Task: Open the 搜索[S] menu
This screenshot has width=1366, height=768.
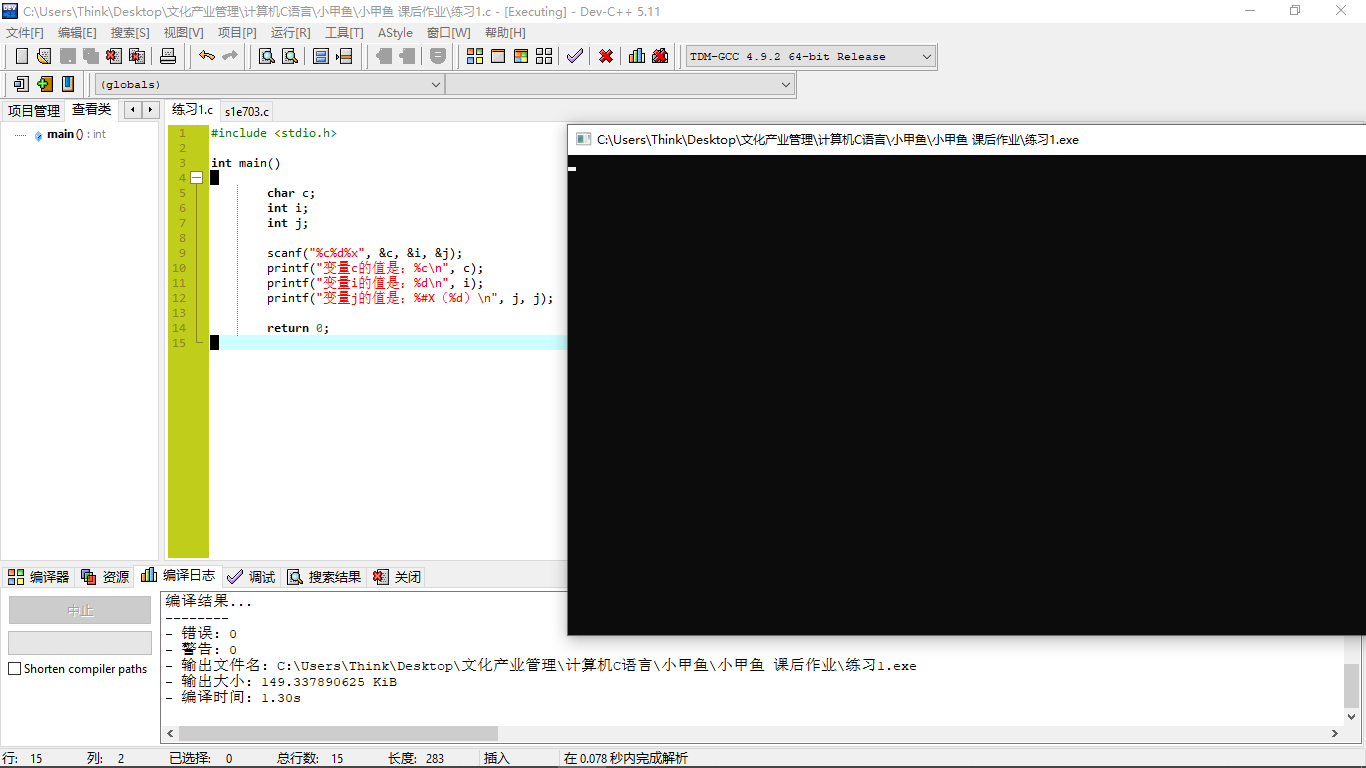Action: [x=130, y=33]
